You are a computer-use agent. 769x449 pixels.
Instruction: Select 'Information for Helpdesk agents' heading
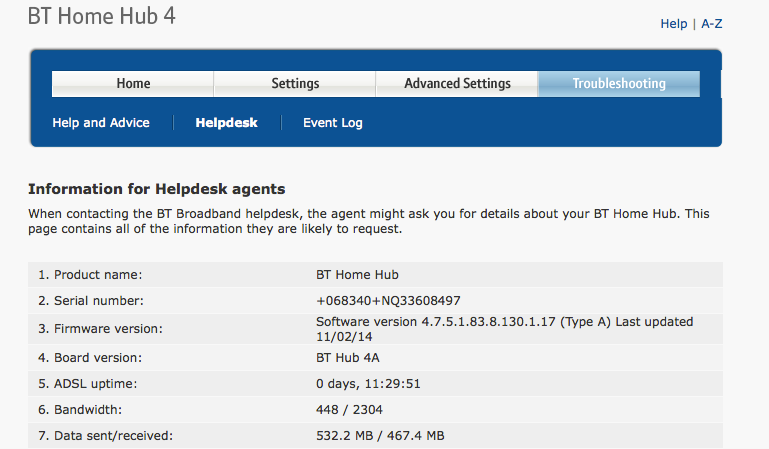click(x=156, y=189)
